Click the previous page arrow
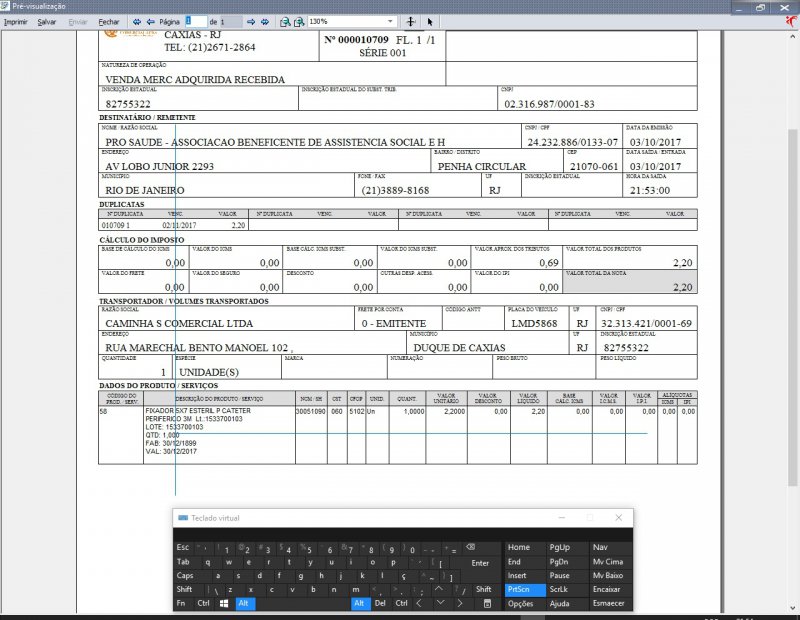800x620 pixels. click(150, 21)
